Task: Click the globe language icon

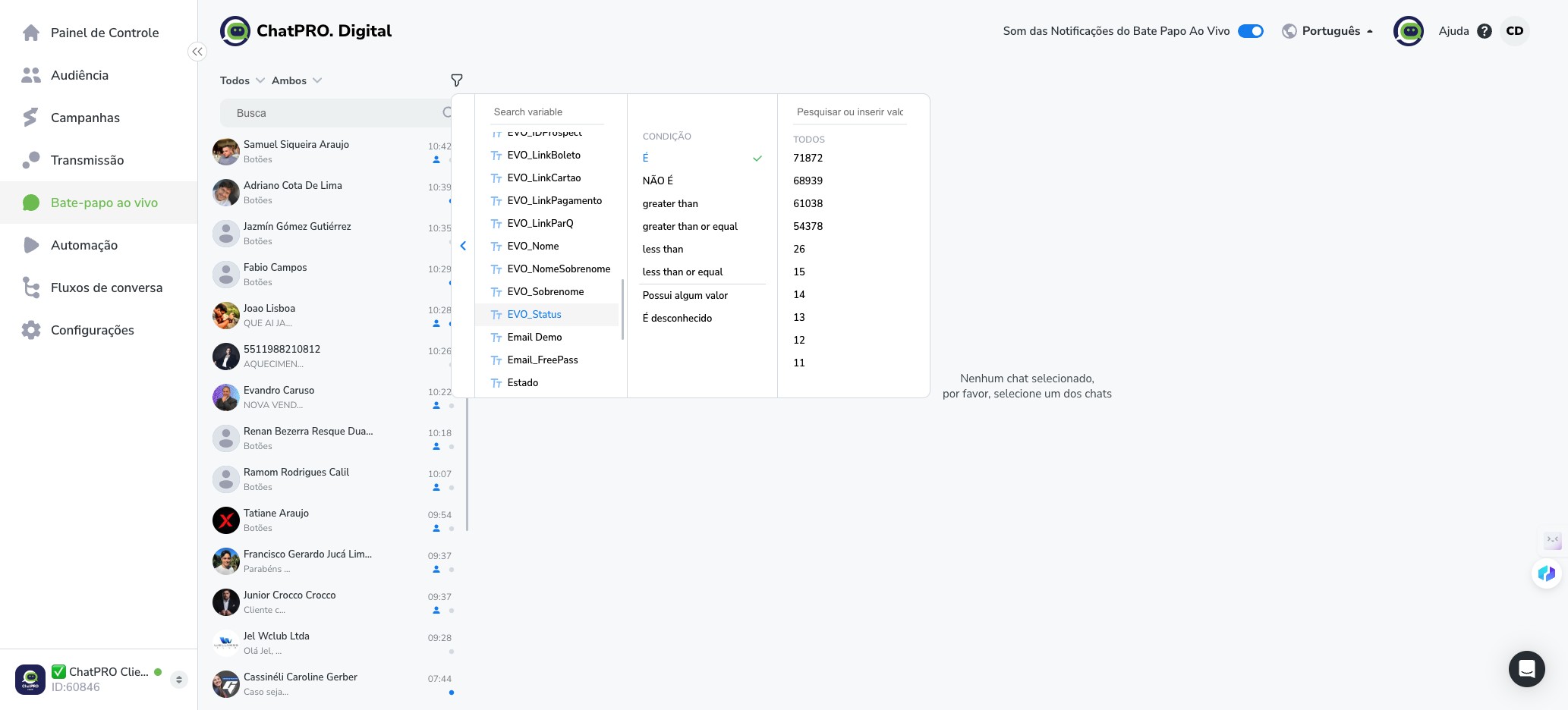Action: tap(1289, 31)
